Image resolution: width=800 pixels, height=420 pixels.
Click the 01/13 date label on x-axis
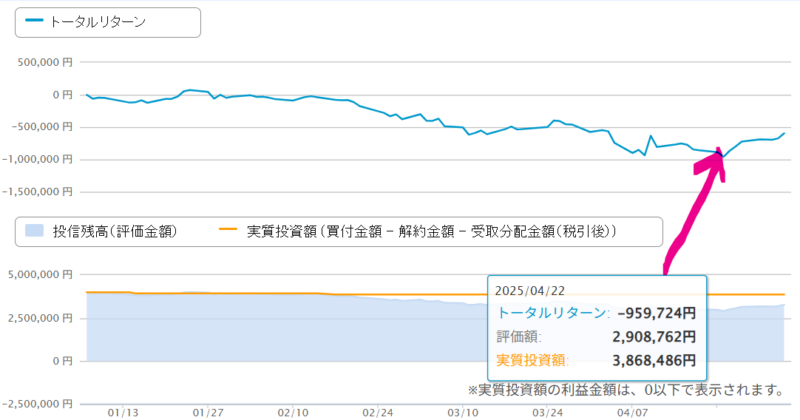point(123,412)
